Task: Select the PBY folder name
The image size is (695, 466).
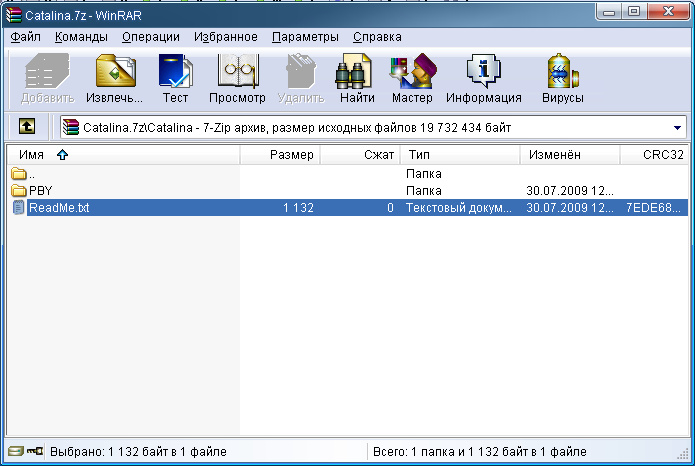Action: pyautogui.click(x=40, y=191)
